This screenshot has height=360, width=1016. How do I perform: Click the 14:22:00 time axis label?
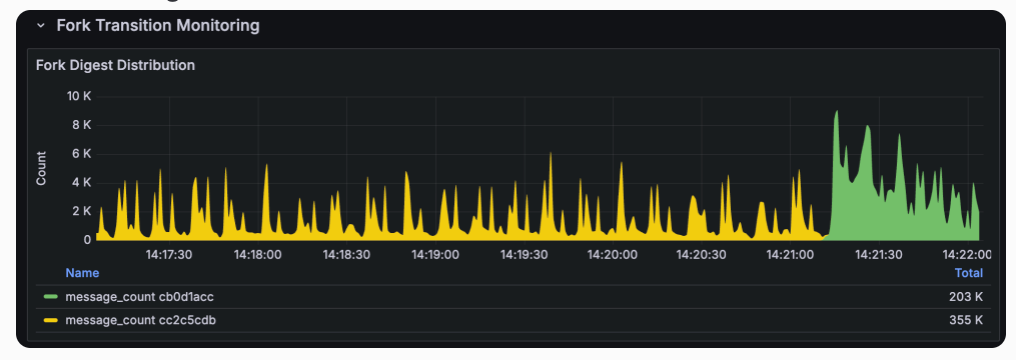tap(967, 254)
